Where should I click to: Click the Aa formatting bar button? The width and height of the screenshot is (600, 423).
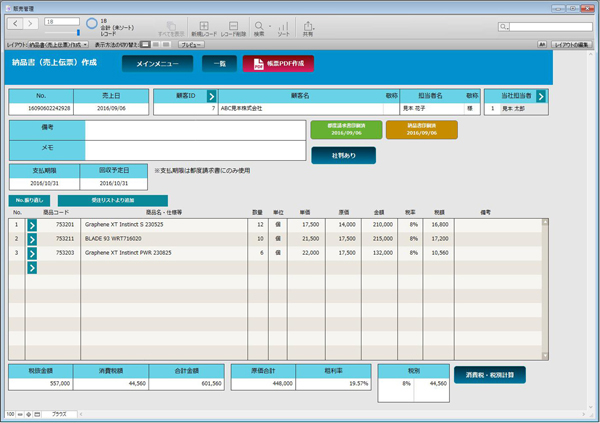click(x=542, y=45)
